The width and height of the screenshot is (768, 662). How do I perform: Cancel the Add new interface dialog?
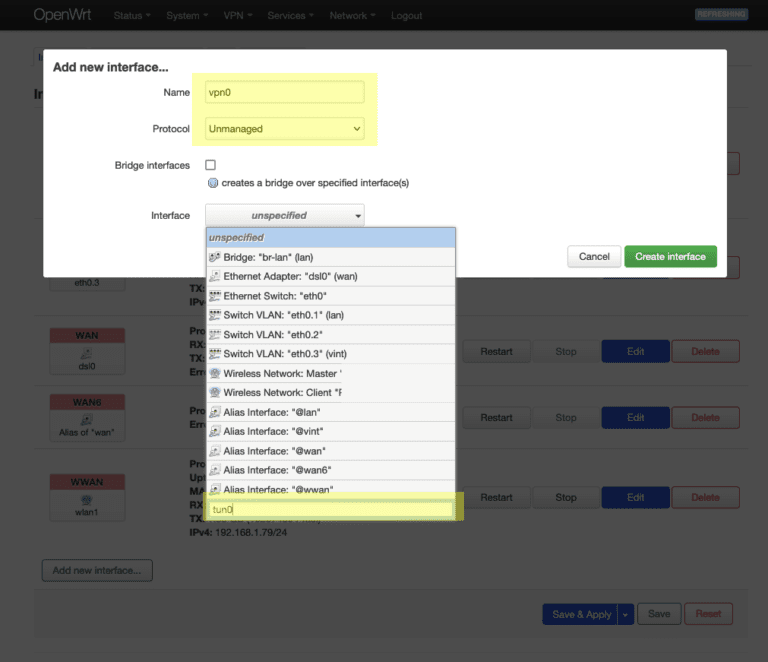(594, 256)
